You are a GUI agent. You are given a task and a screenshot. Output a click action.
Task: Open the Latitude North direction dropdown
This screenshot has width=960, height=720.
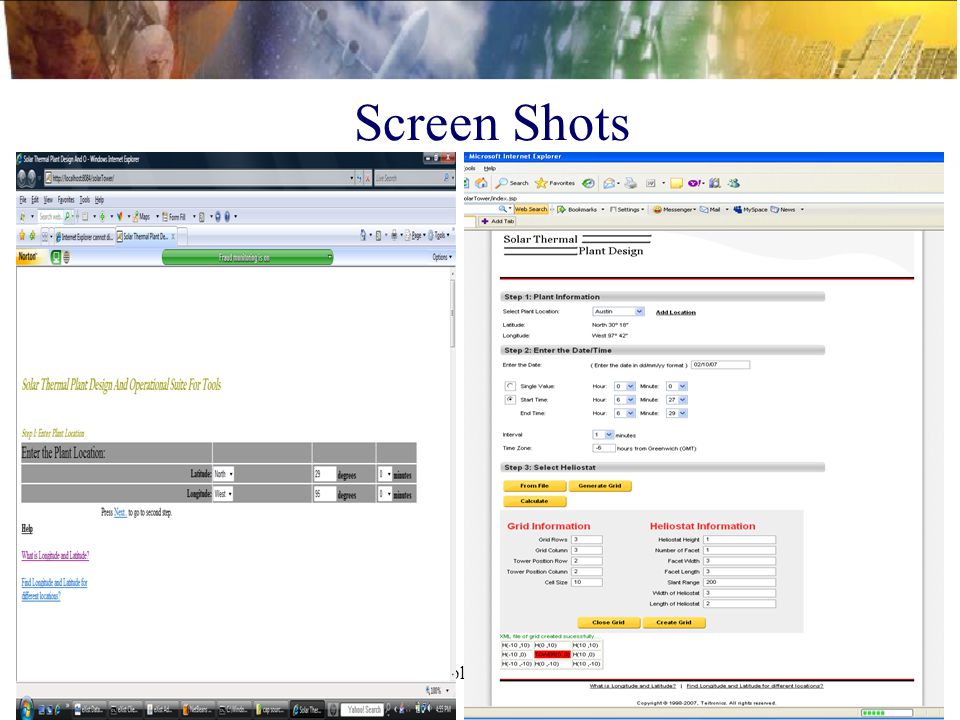[x=223, y=474]
